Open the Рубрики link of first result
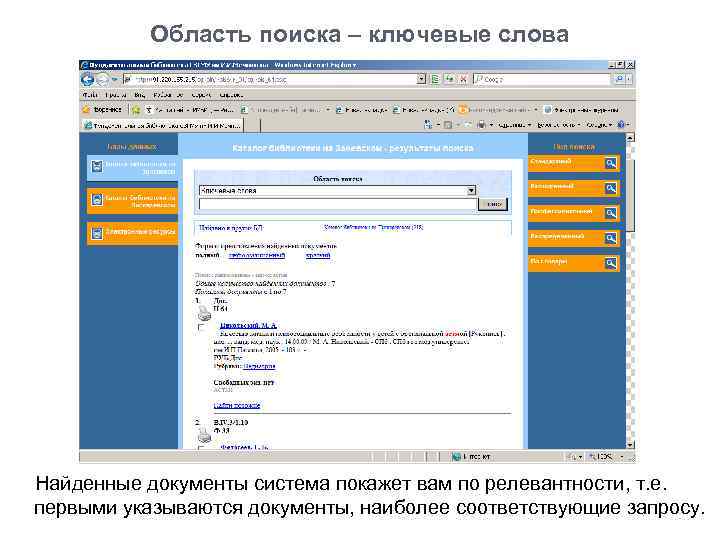This screenshot has width=720, height=540. coord(259,366)
